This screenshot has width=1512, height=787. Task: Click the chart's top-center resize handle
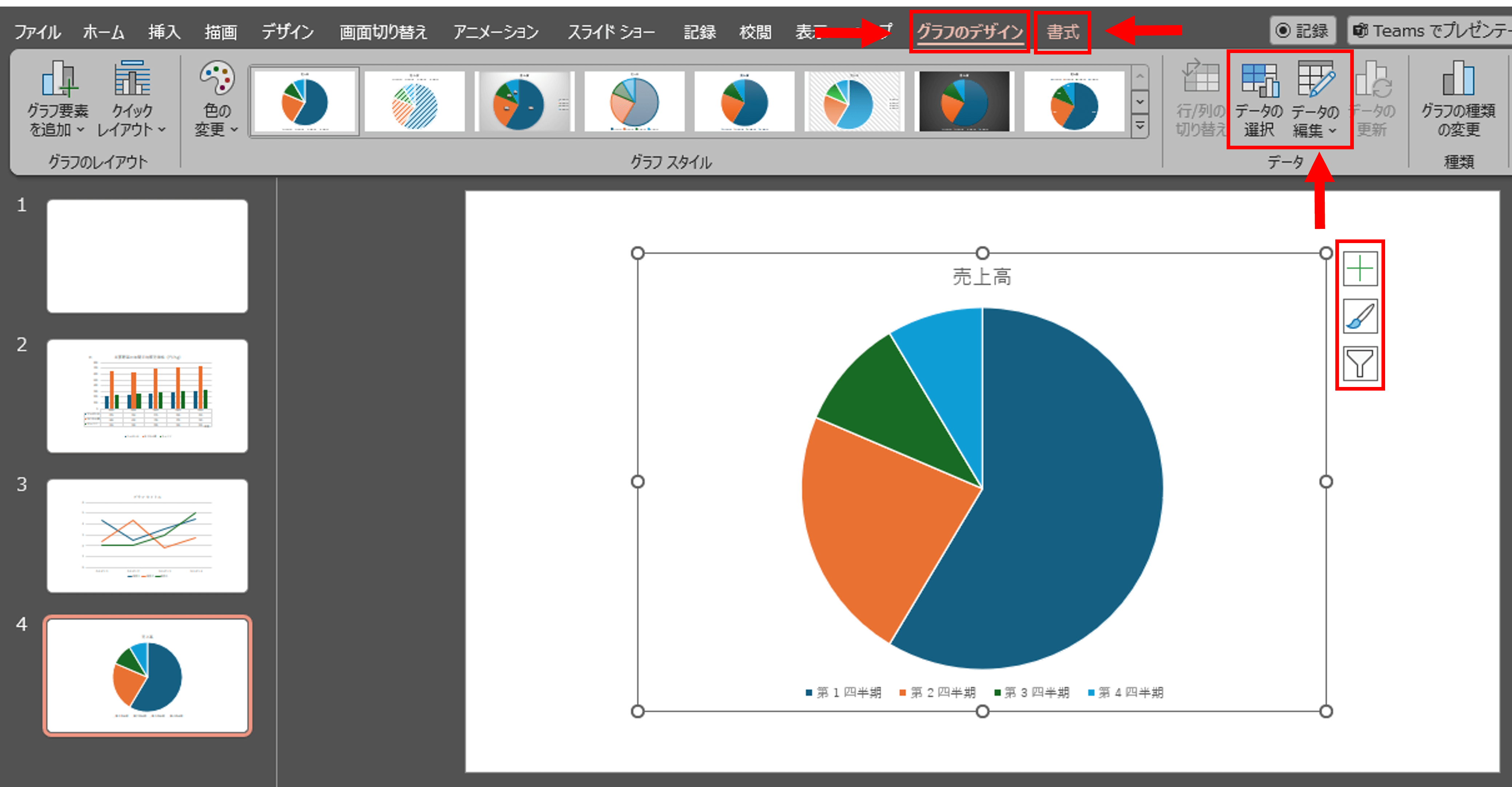982,253
